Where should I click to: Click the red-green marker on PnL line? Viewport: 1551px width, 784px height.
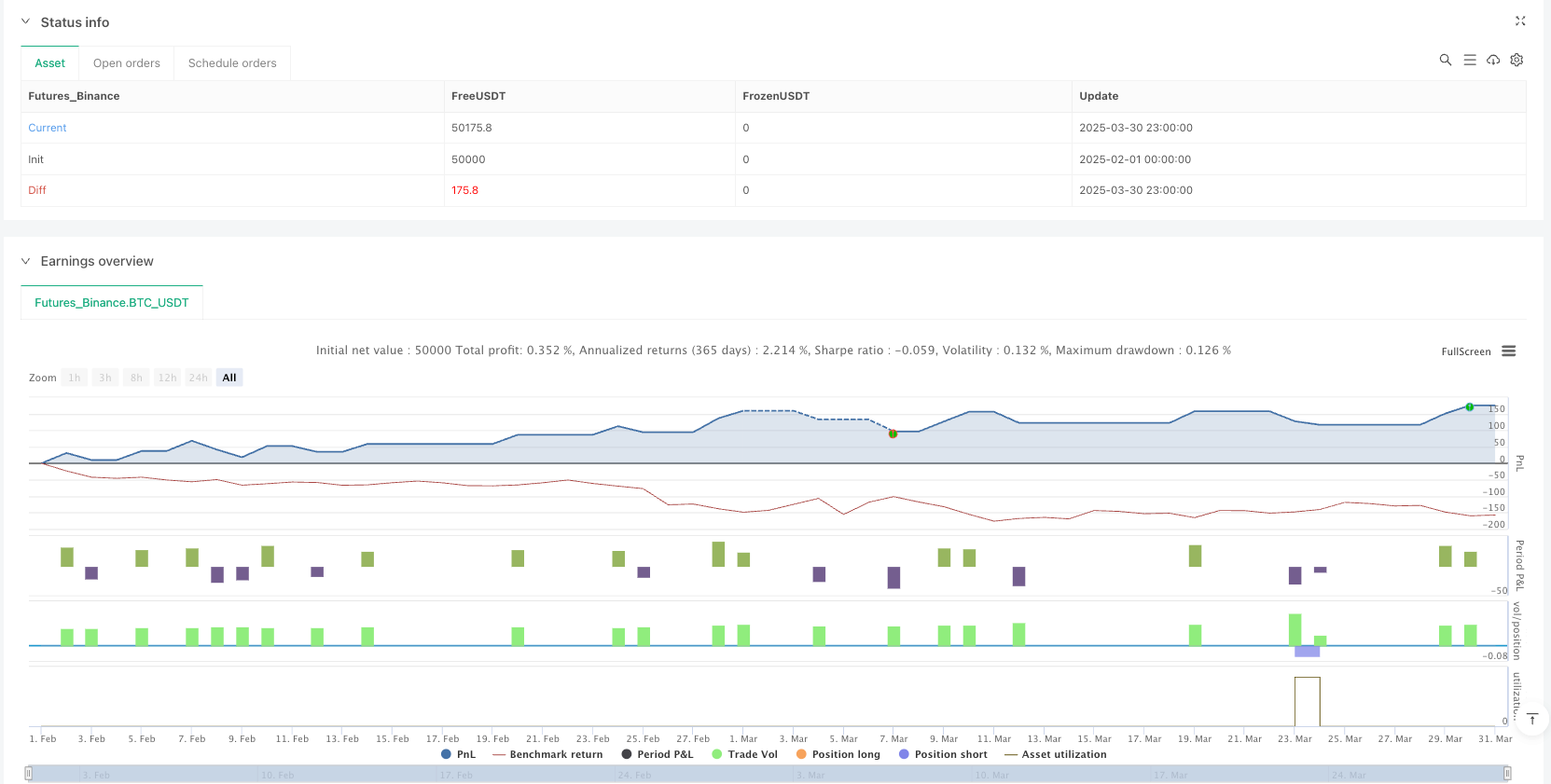(893, 433)
